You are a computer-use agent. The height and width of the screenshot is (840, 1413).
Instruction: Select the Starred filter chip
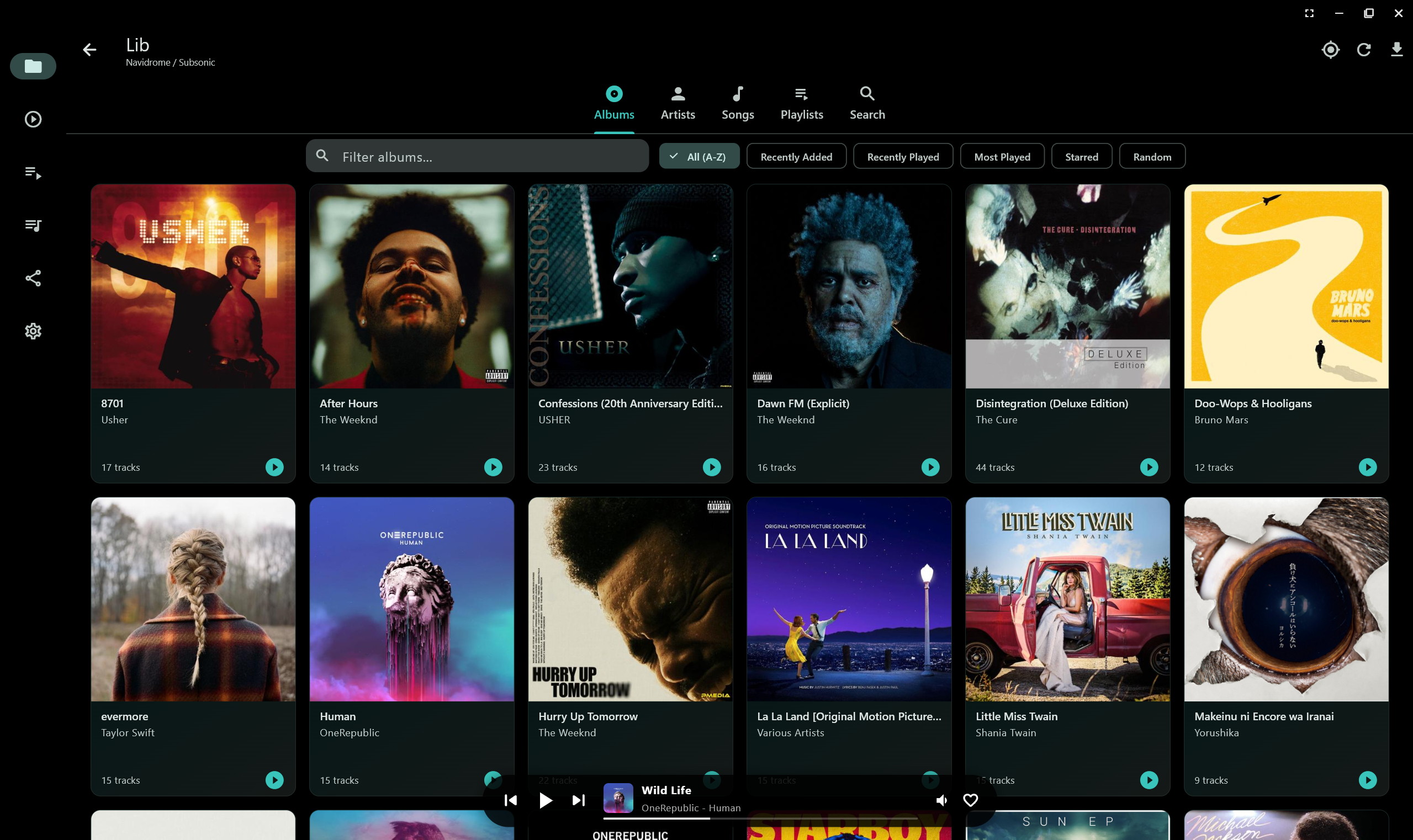(1082, 157)
